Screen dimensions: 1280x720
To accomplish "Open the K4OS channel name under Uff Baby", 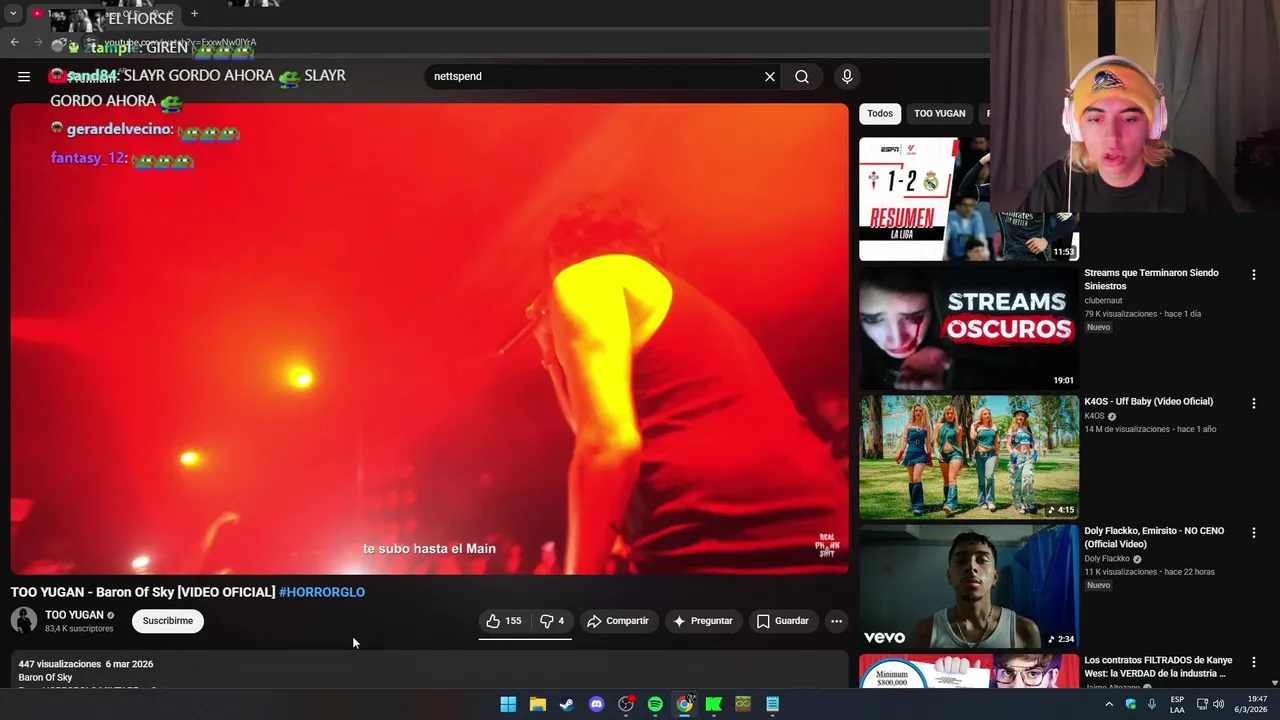I will [1094, 416].
